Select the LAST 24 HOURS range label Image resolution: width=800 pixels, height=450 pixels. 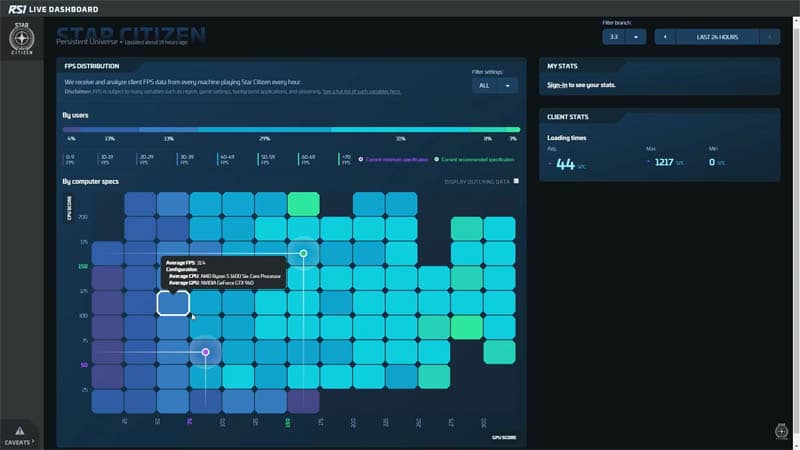coord(717,37)
